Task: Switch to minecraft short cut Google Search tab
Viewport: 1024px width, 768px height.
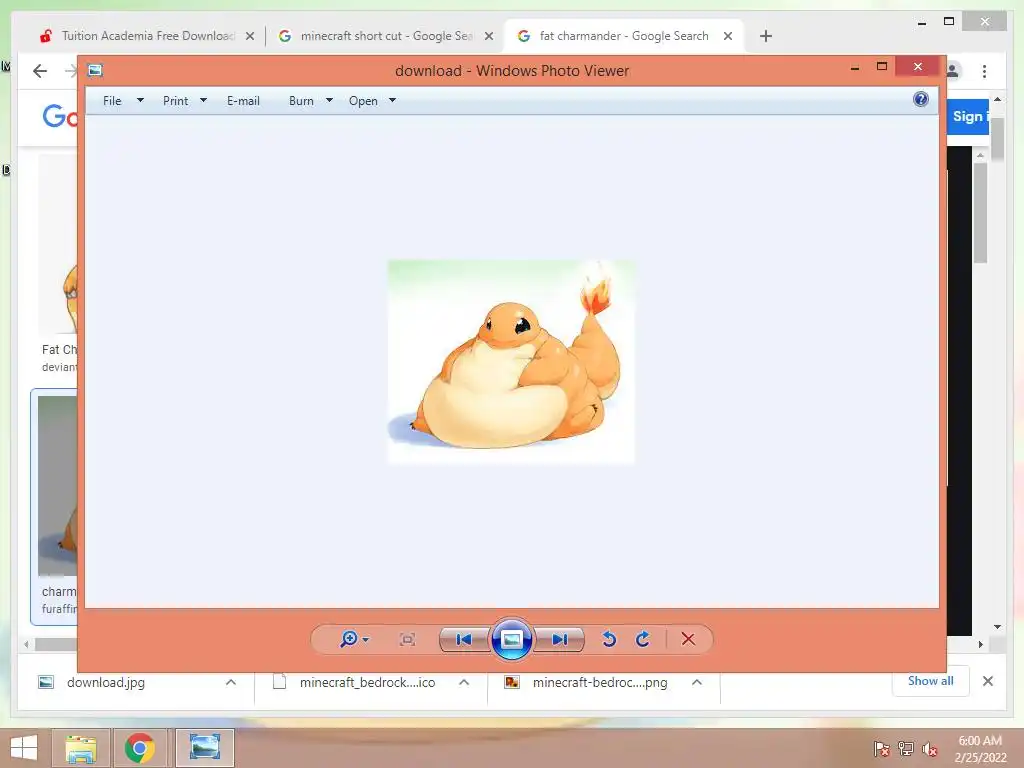Action: 385,36
